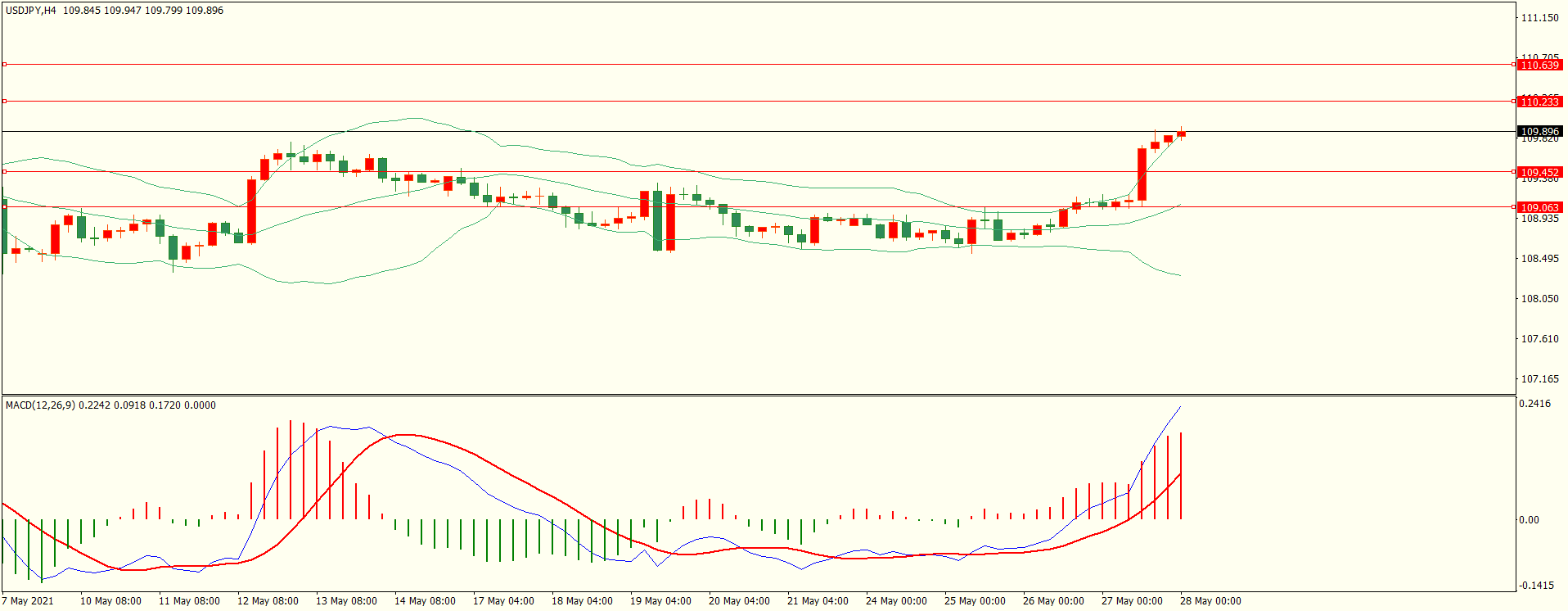Viewport: 1568px width, 611px height.
Task: Click the 111.150 price axis value
Action: click(x=1539, y=18)
